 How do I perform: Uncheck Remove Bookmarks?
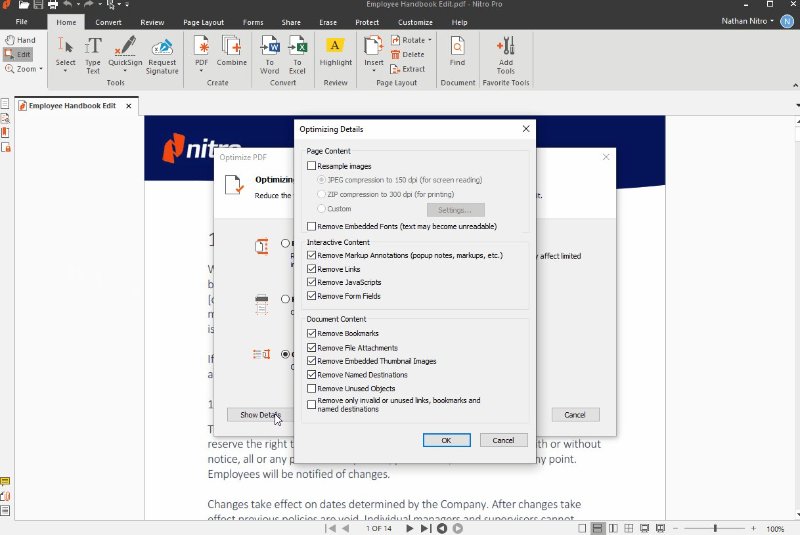[311, 333]
